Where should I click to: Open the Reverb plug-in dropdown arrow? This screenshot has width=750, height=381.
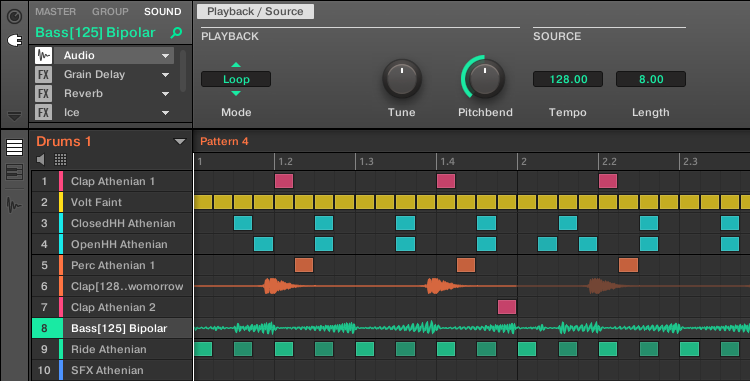pos(165,94)
